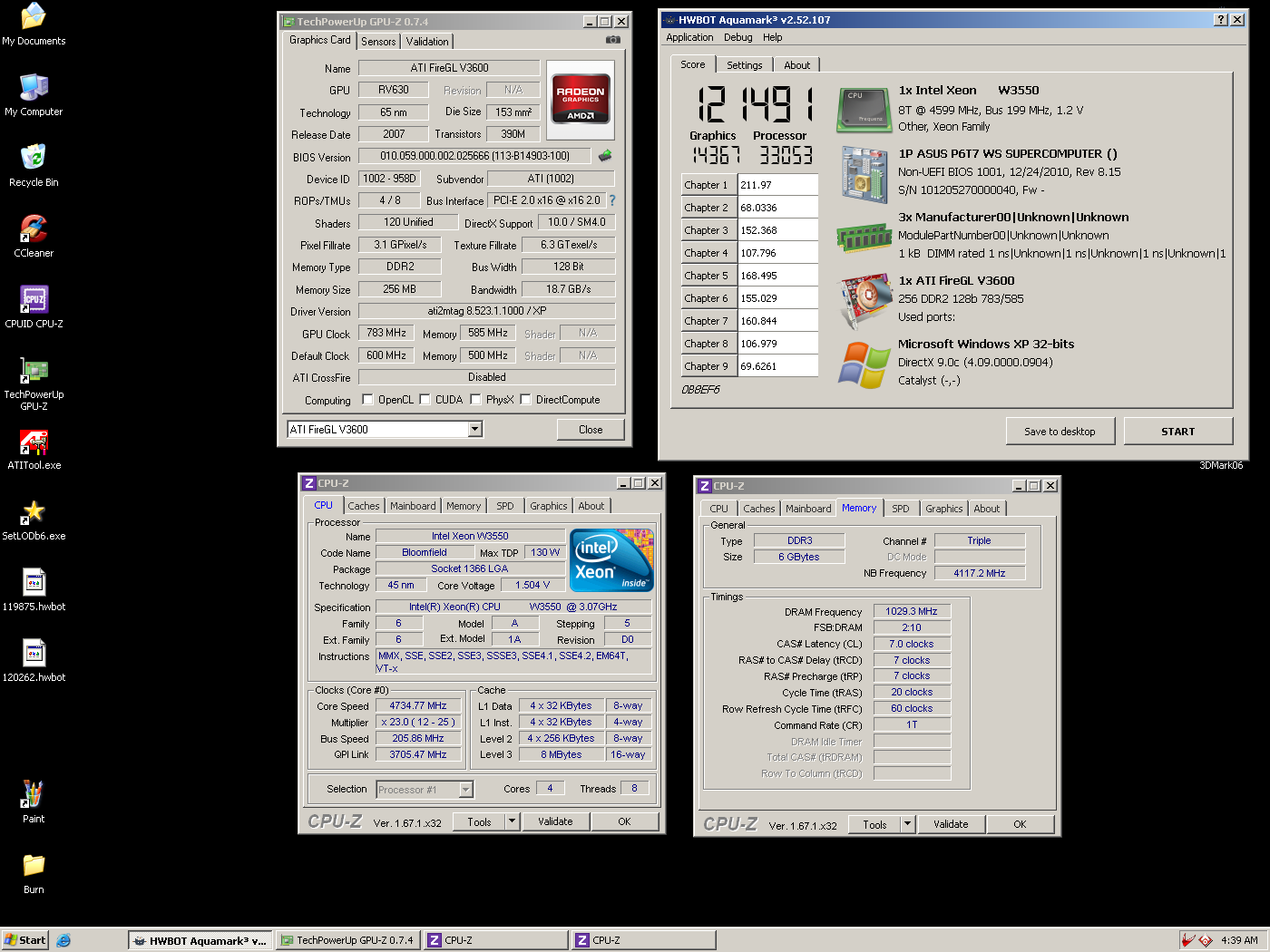Click the Aquamark help question mark button
This screenshot has width=1270, height=952.
coord(1220,20)
